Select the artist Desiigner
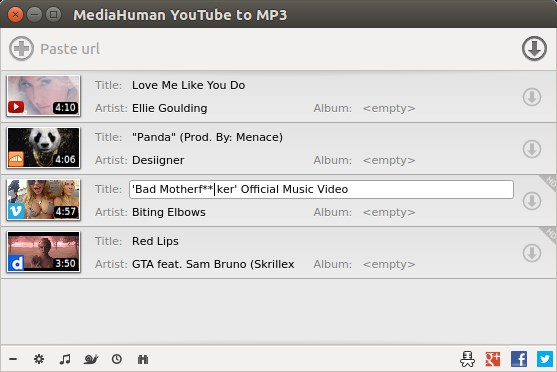 pyautogui.click(x=158, y=160)
